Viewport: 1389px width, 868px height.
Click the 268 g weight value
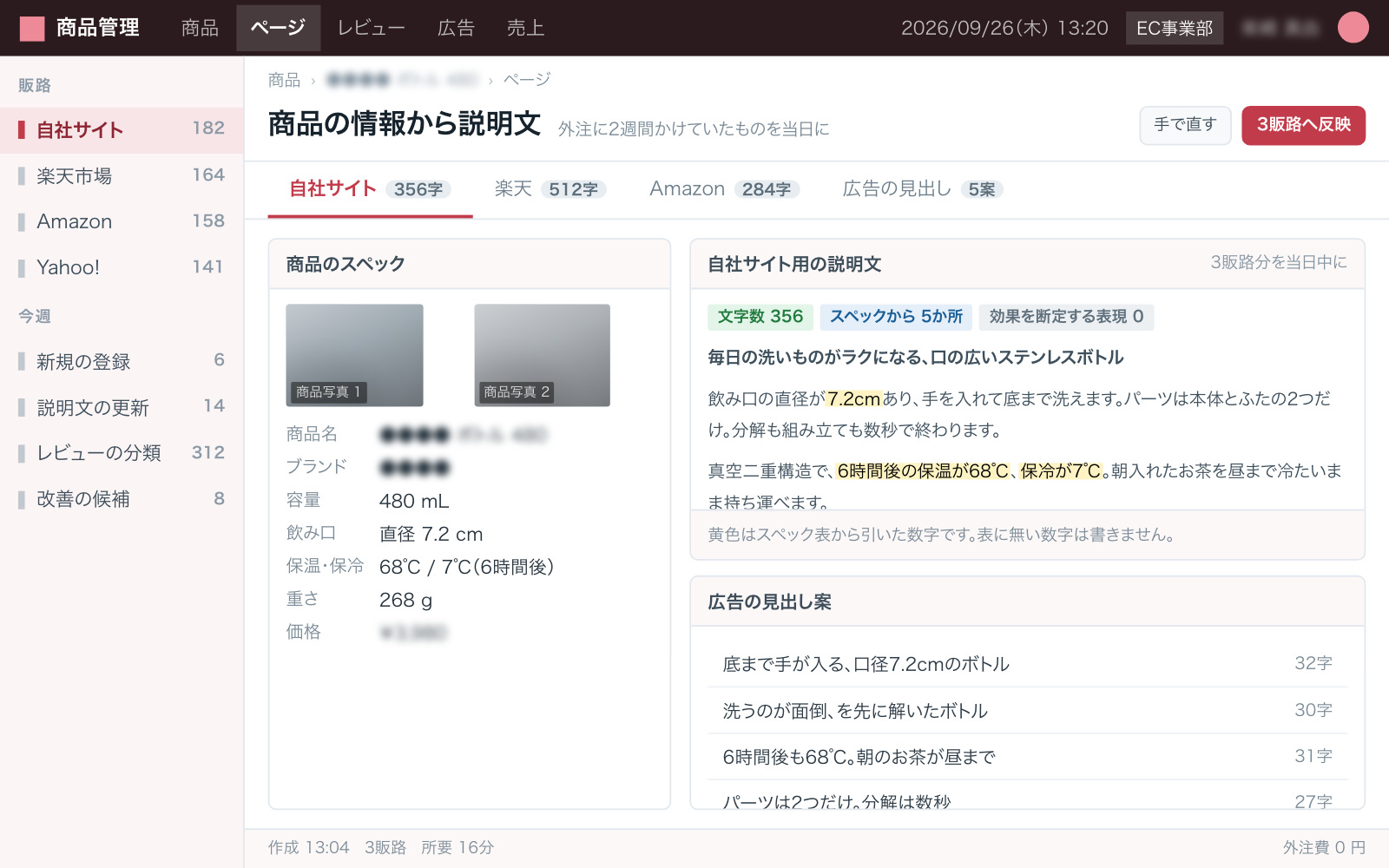click(405, 601)
